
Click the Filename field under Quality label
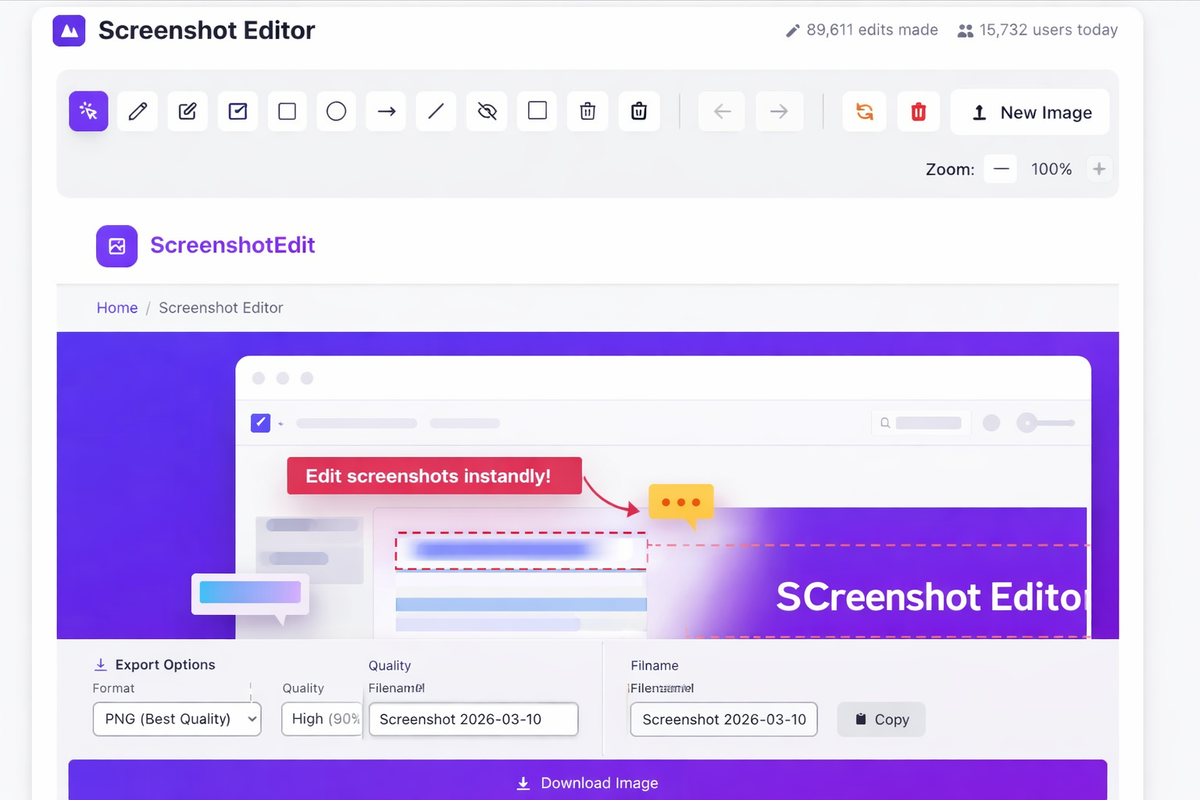click(x=474, y=719)
